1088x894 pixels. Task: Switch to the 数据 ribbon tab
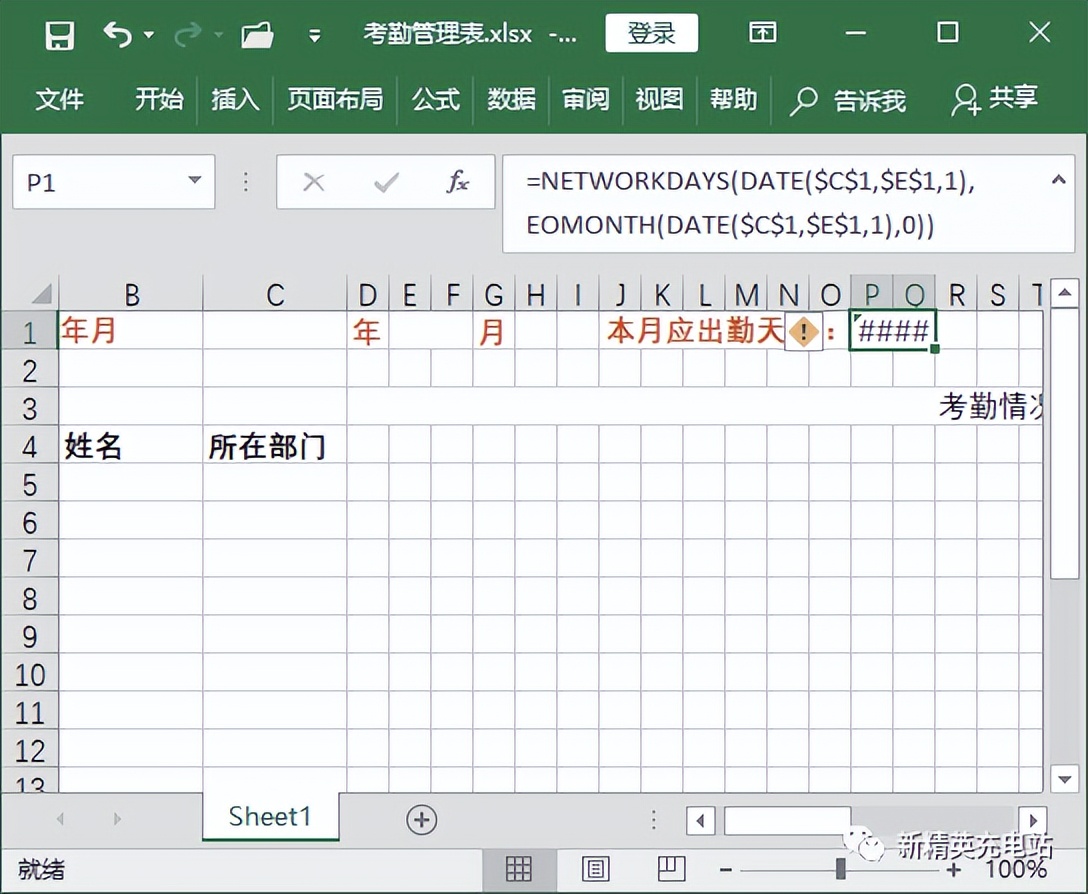click(511, 100)
